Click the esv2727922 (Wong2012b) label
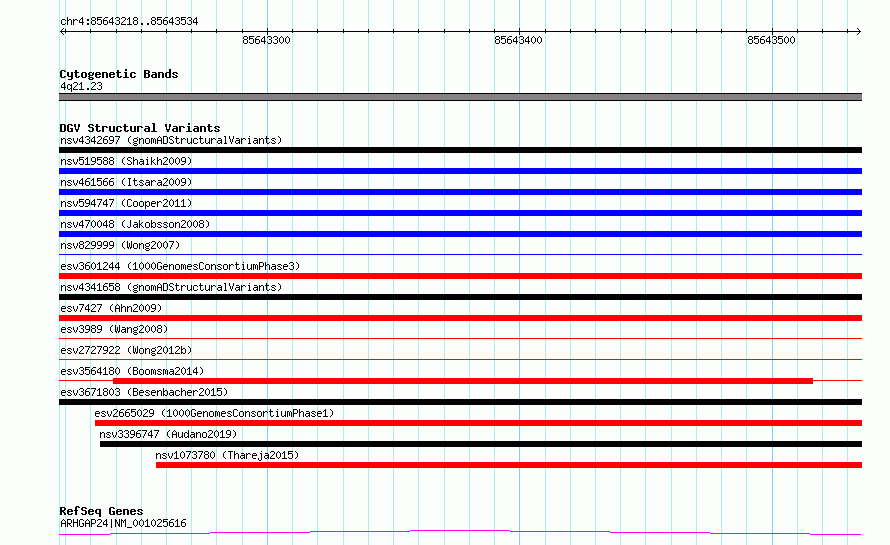 (x=126, y=350)
